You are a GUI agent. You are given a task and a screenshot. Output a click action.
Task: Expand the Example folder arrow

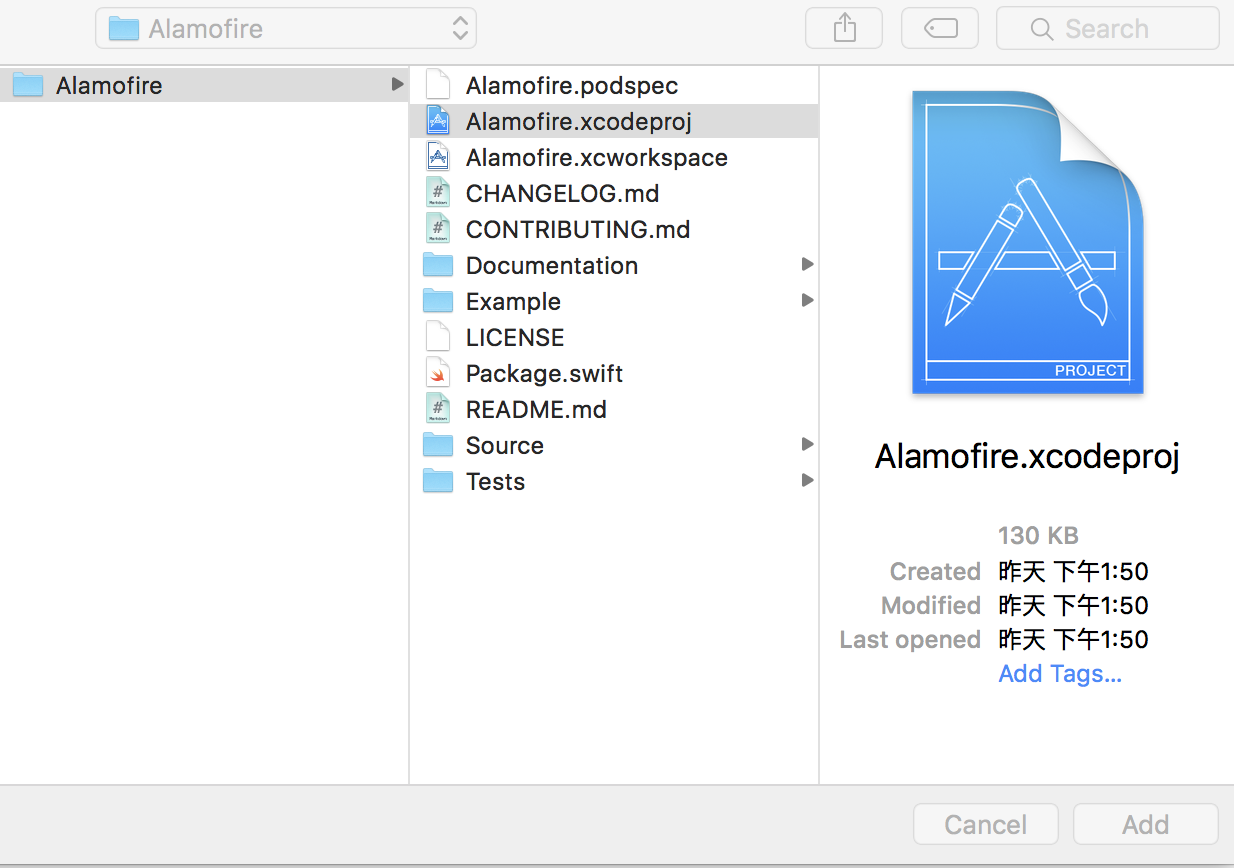tap(807, 301)
